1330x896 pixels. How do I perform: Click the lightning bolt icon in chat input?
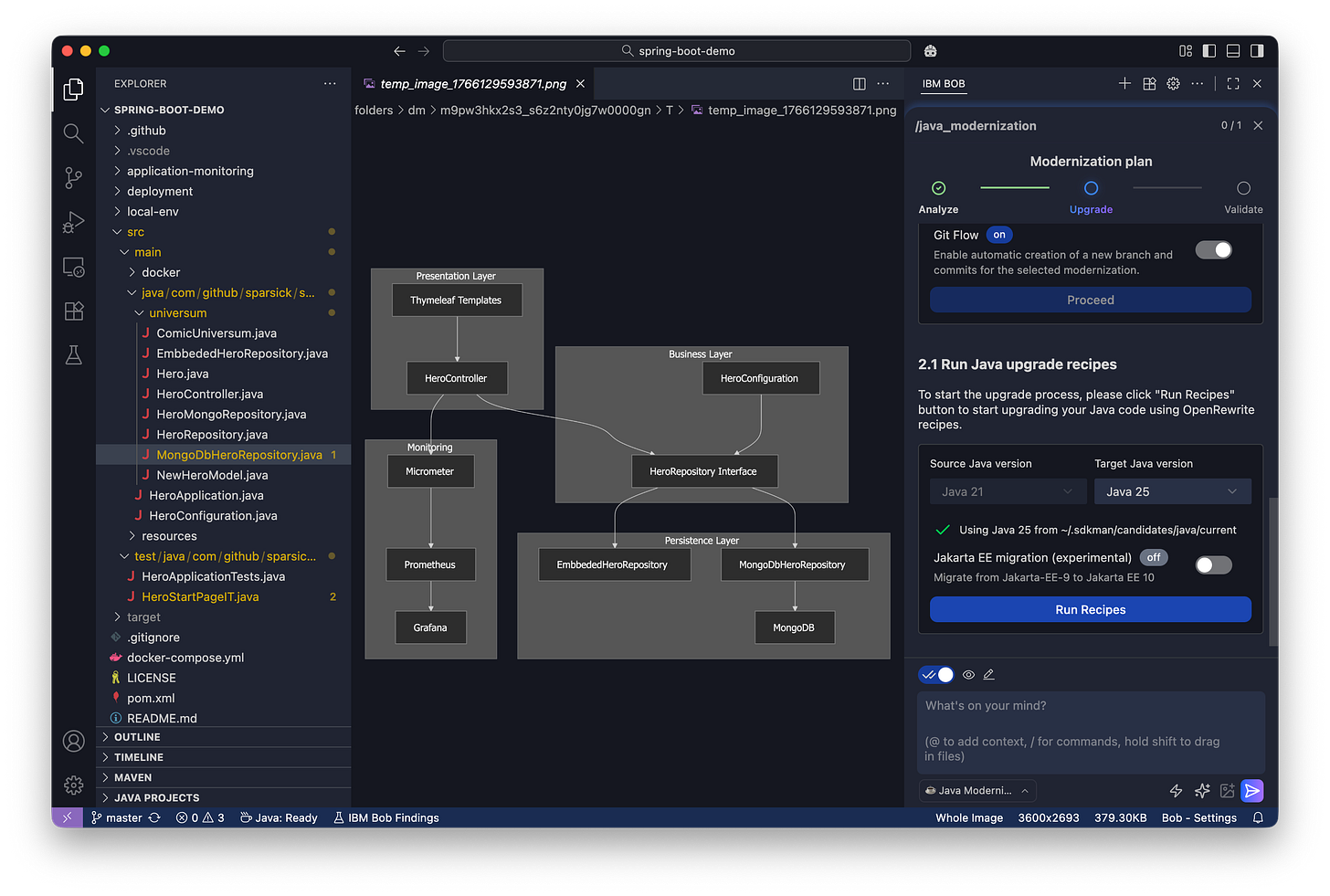(x=1177, y=791)
